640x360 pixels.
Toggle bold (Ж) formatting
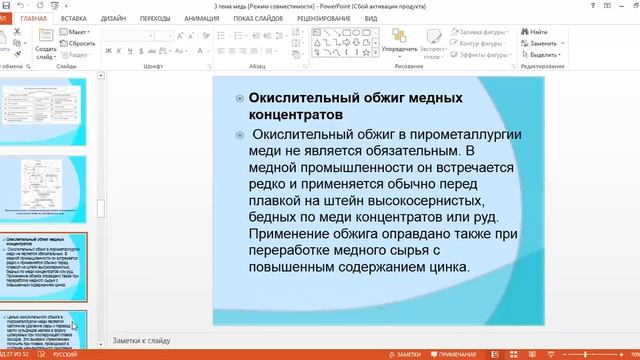click(x=108, y=51)
